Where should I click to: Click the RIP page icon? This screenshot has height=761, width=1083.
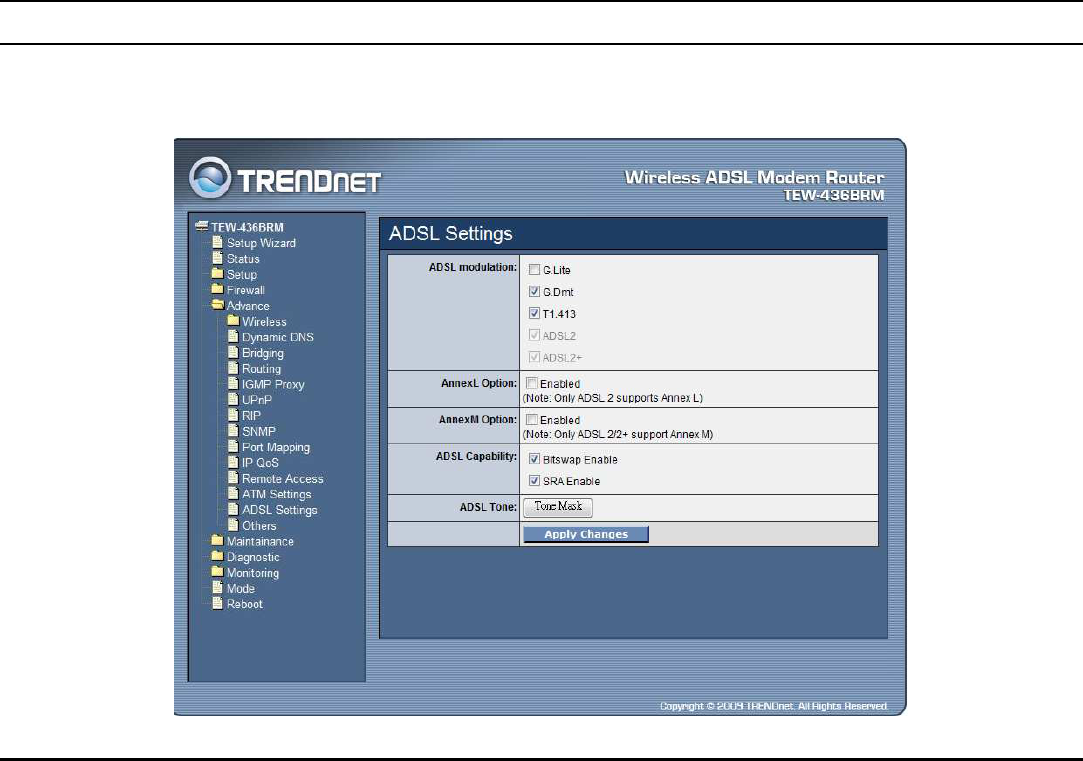233,414
